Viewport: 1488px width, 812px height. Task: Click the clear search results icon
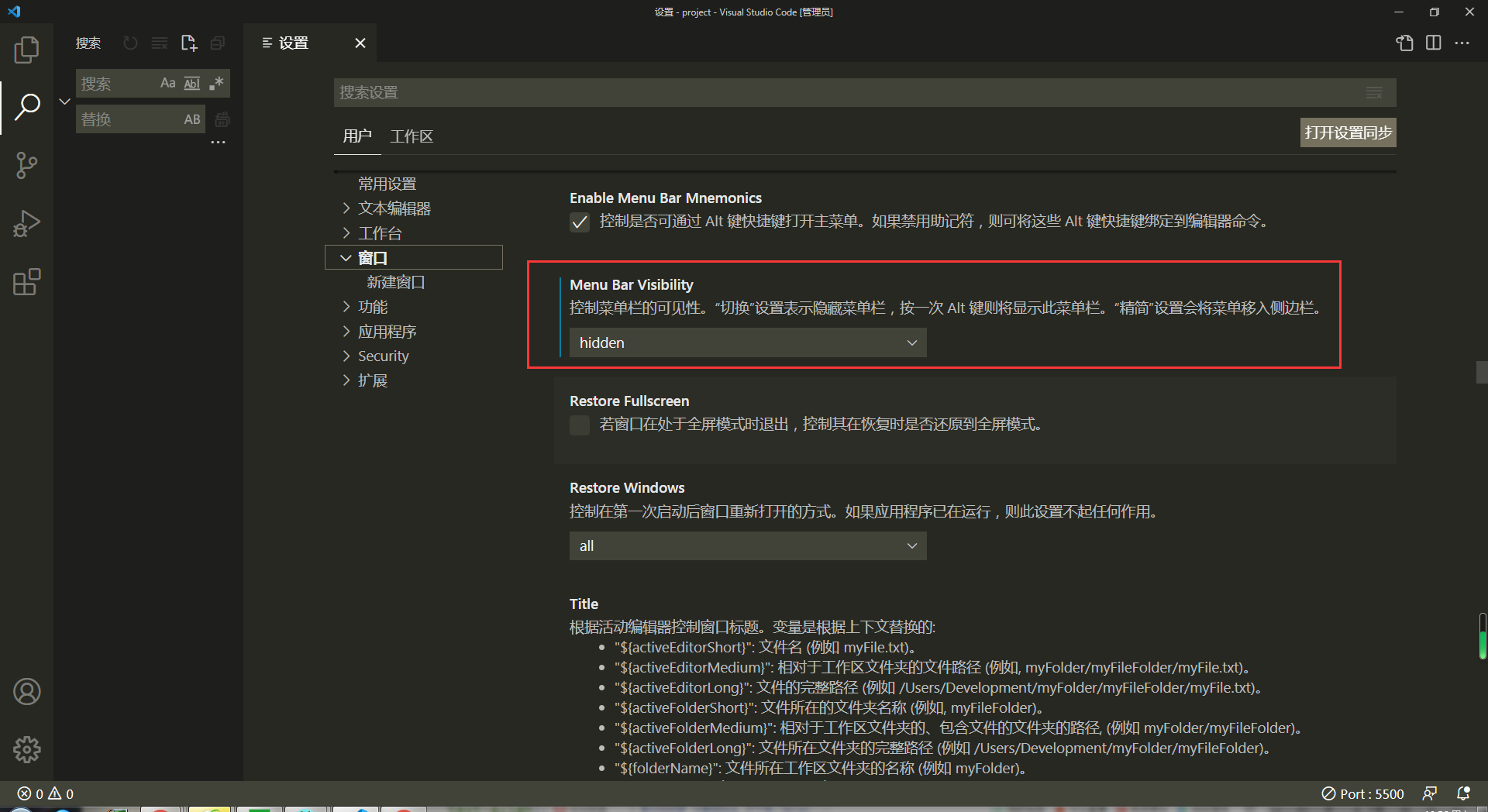tap(160, 43)
